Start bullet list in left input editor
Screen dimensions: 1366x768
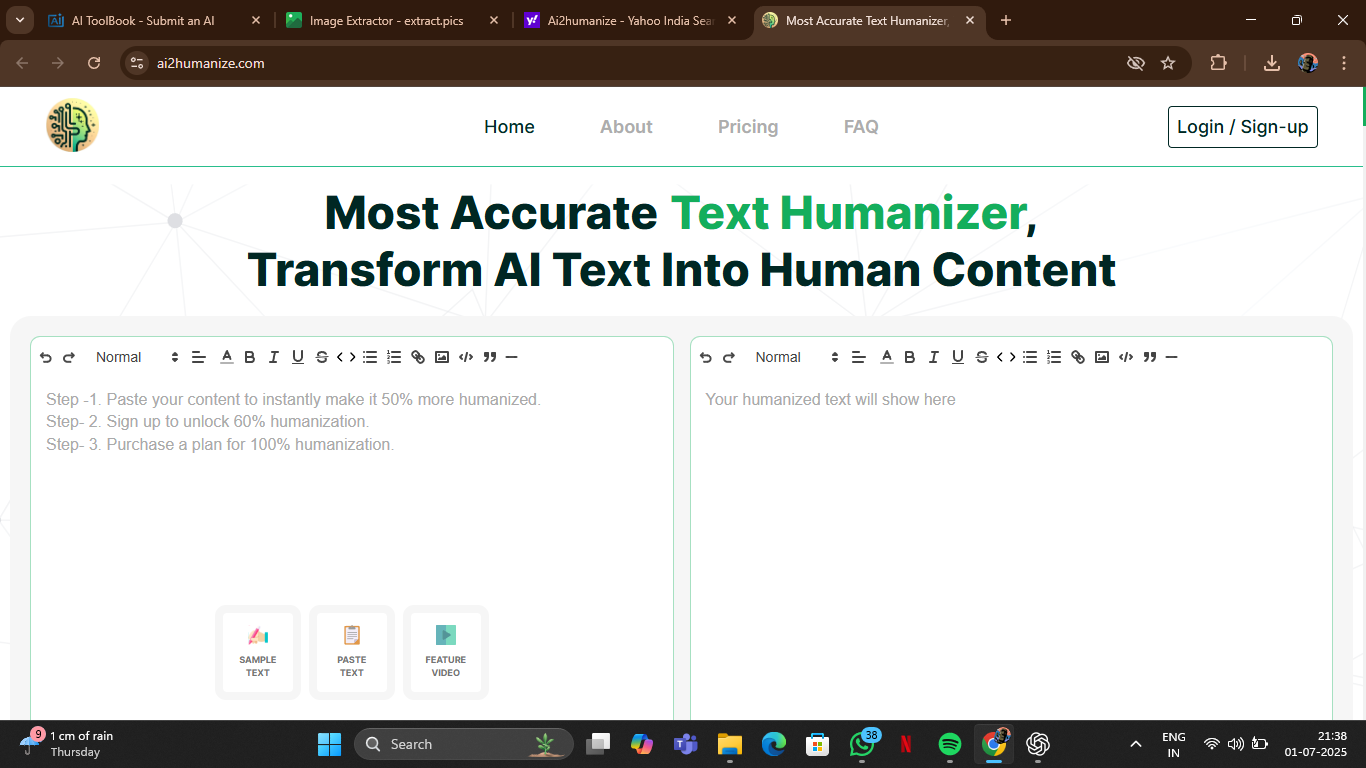370,357
